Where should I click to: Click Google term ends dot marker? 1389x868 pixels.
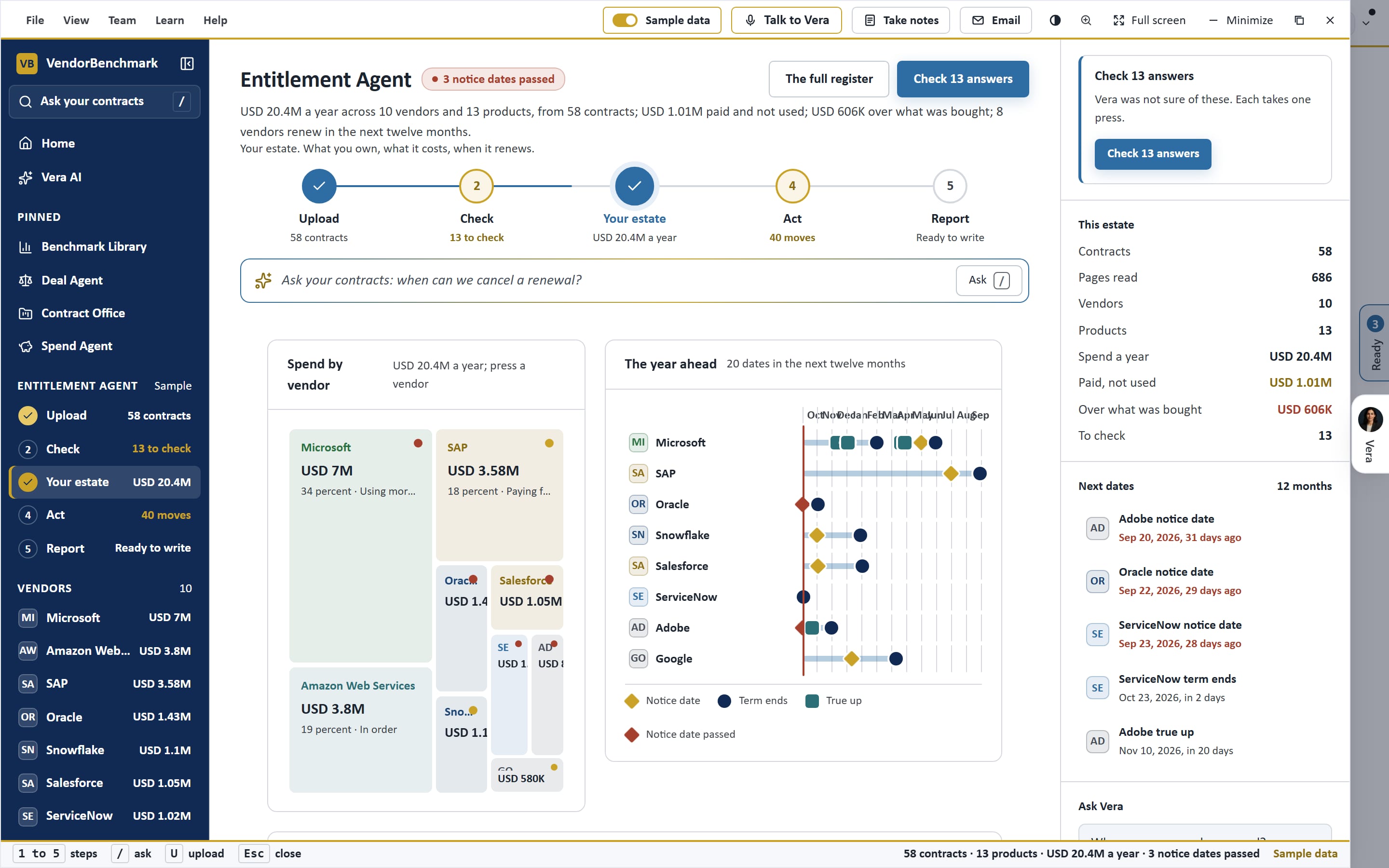coord(896,658)
